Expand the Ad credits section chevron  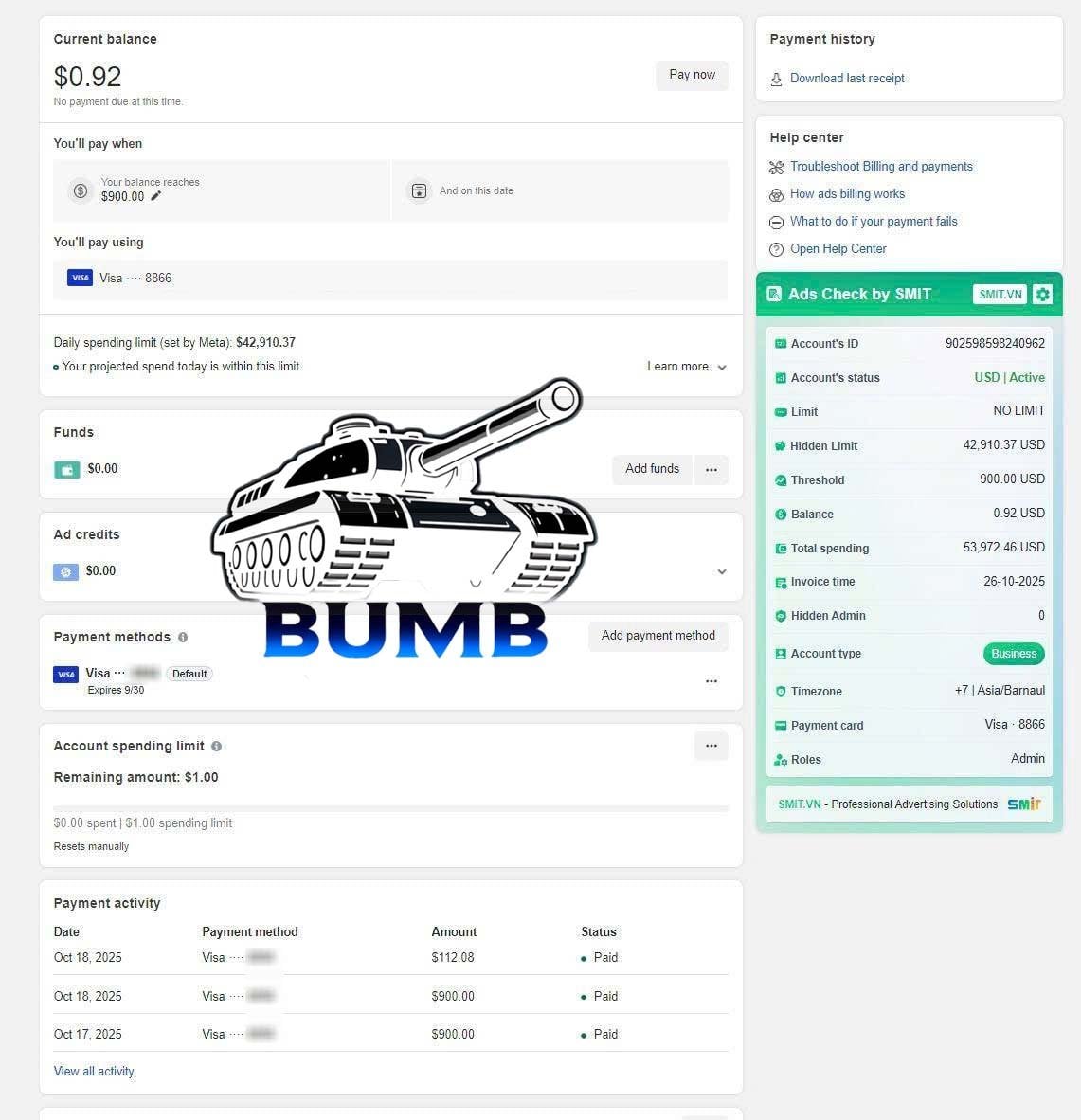click(x=722, y=571)
